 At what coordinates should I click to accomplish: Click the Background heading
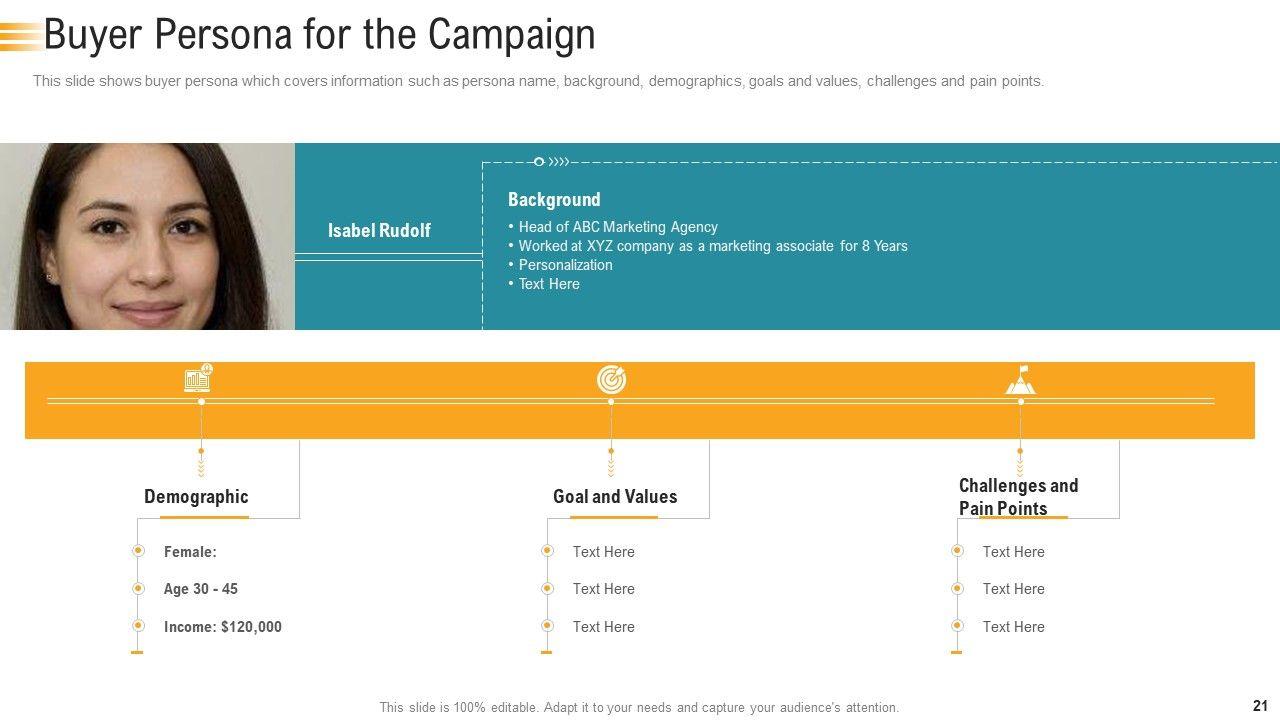(554, 200)
